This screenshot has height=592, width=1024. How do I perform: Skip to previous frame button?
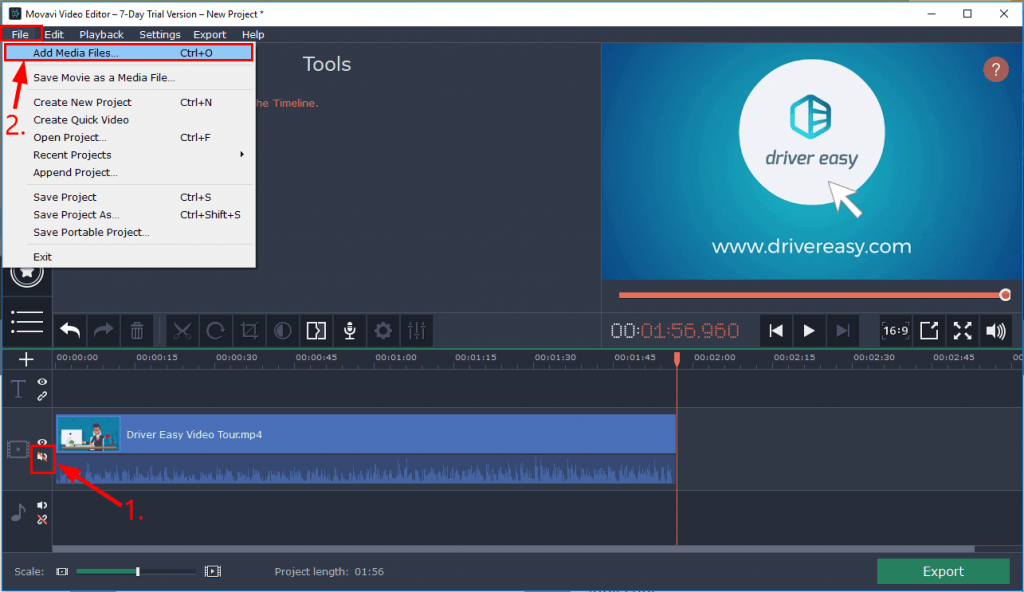(775, 331)
